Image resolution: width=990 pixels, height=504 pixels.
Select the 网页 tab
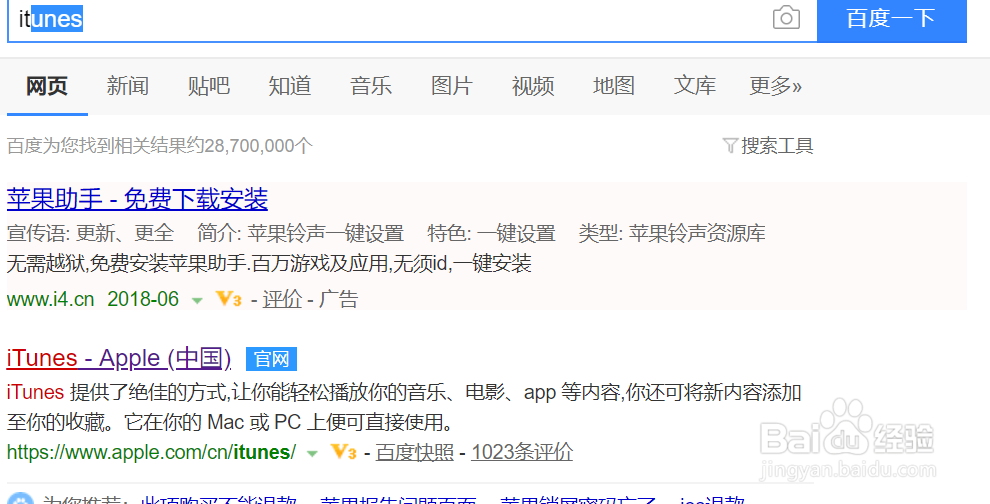point(47,86)
